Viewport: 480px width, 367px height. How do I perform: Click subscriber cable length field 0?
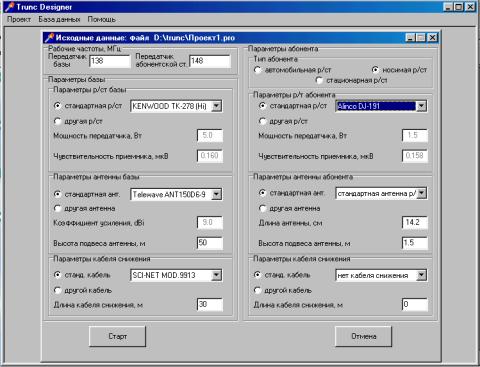click(x=415, y=304)
